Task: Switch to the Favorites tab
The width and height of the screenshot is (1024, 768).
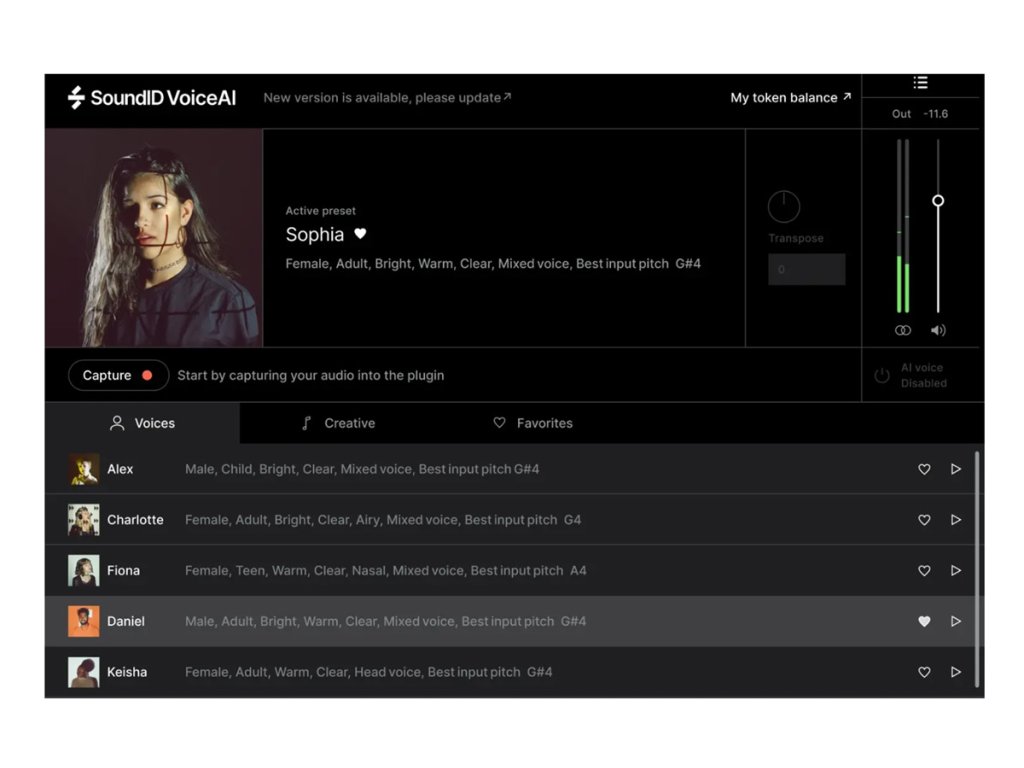Action: (532, 423)
